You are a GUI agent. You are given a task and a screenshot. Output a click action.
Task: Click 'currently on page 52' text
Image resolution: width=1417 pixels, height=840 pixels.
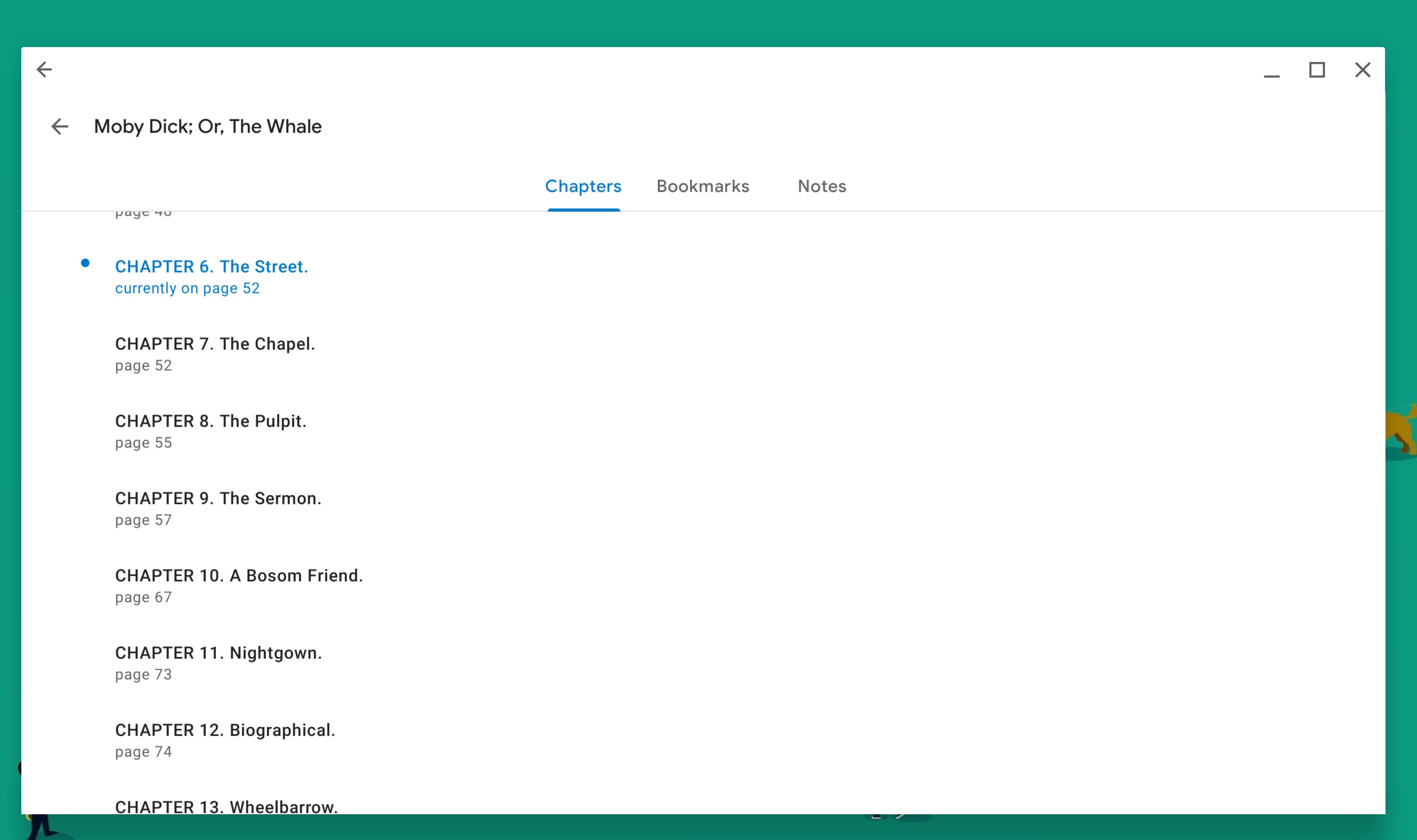187,288
